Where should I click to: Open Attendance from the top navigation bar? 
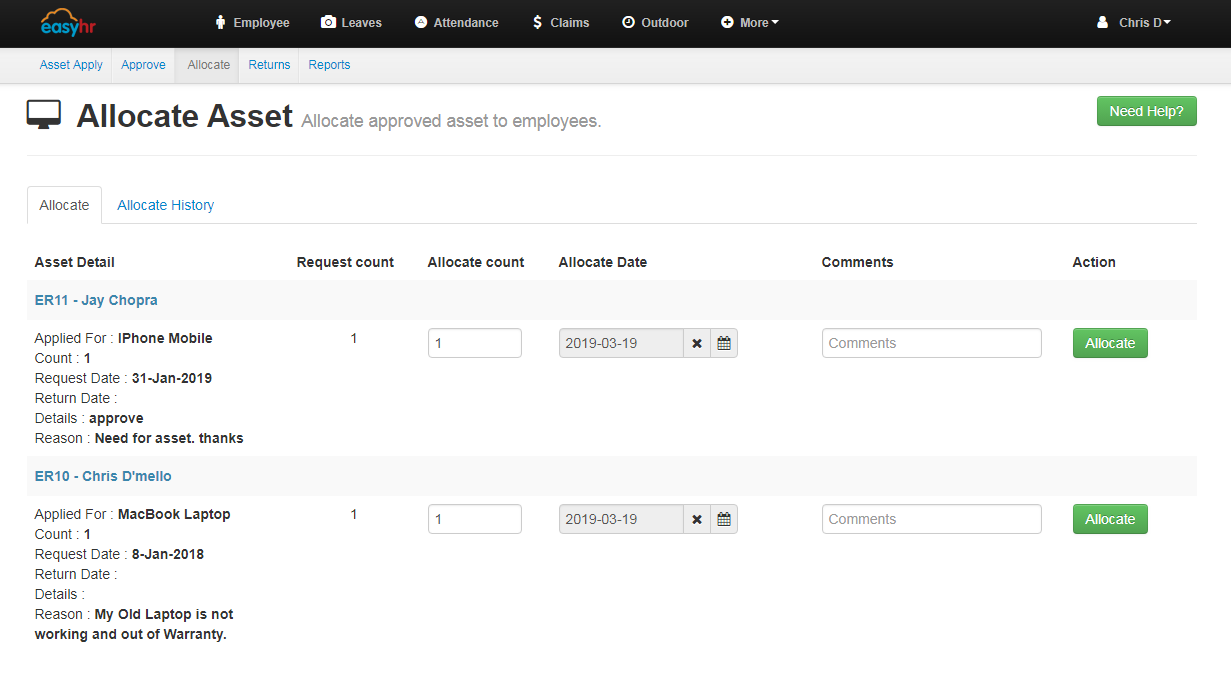(456, 23)
